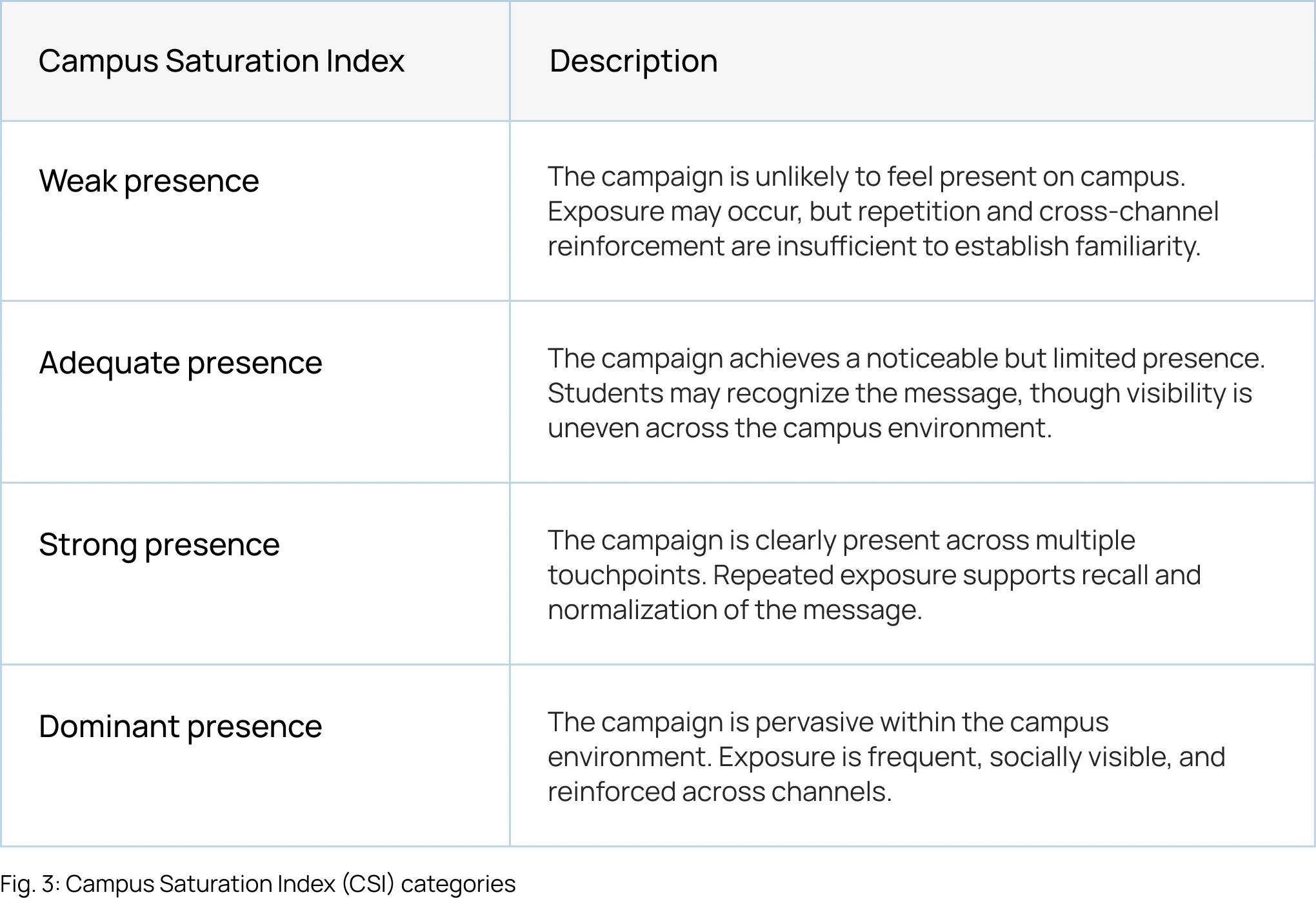The width and height of the screenshot is (1316, 917).
Task: Select the Strong presence row label
Action: (159, 544)
